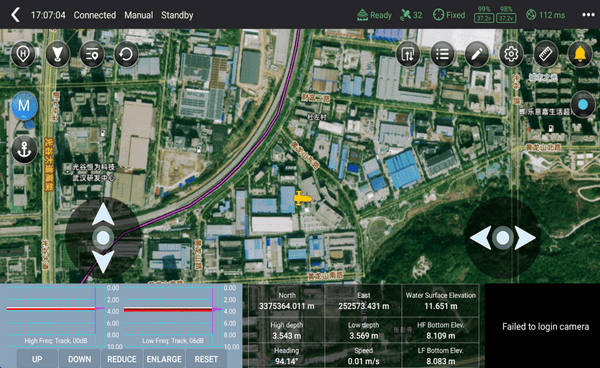Tap the East coordinate value 252573.431 m
Viewport: 600px width, 368px height.
tap(364, 306)
